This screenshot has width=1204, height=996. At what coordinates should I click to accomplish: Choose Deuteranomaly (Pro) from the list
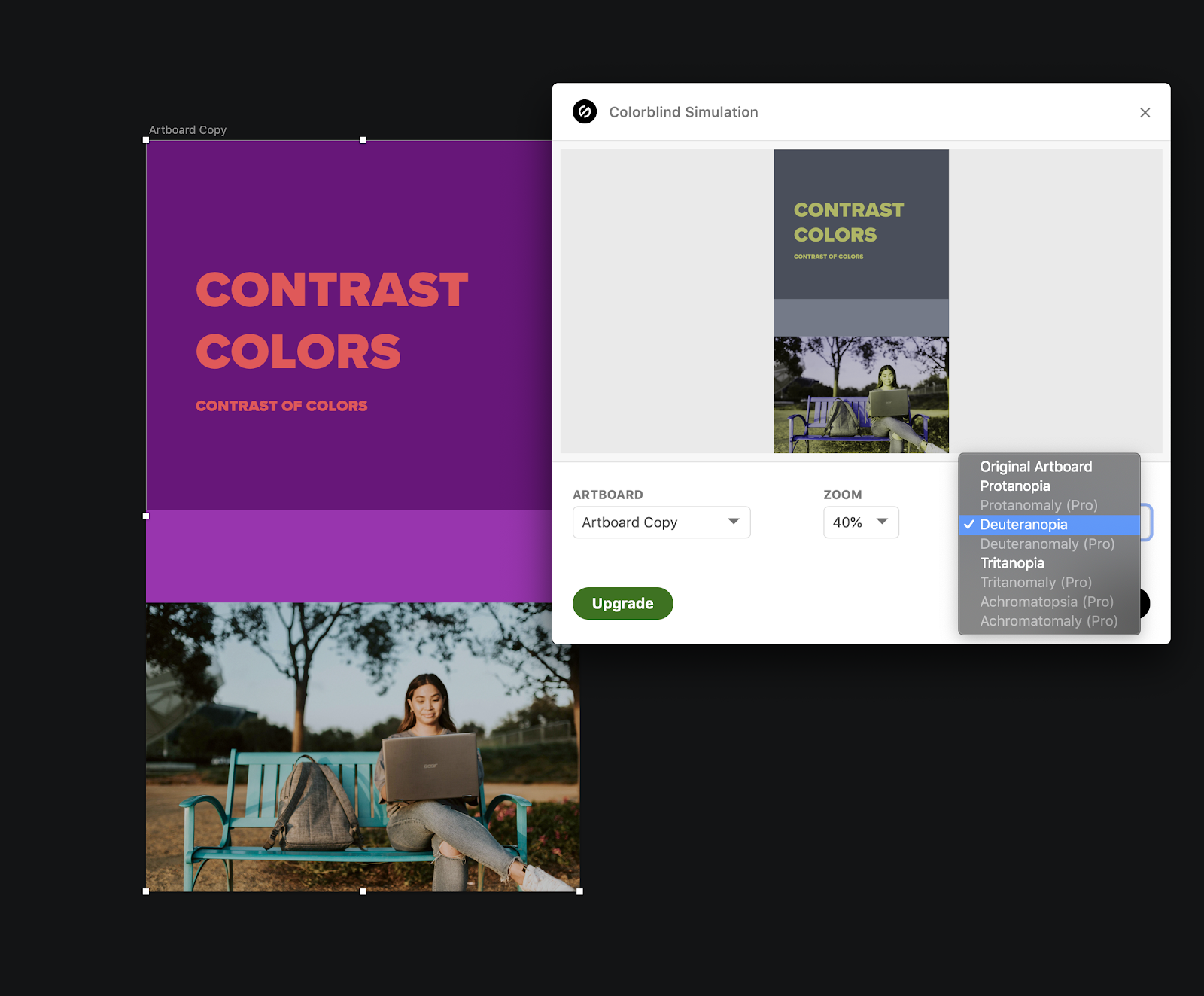click(x=1047, y=544)
